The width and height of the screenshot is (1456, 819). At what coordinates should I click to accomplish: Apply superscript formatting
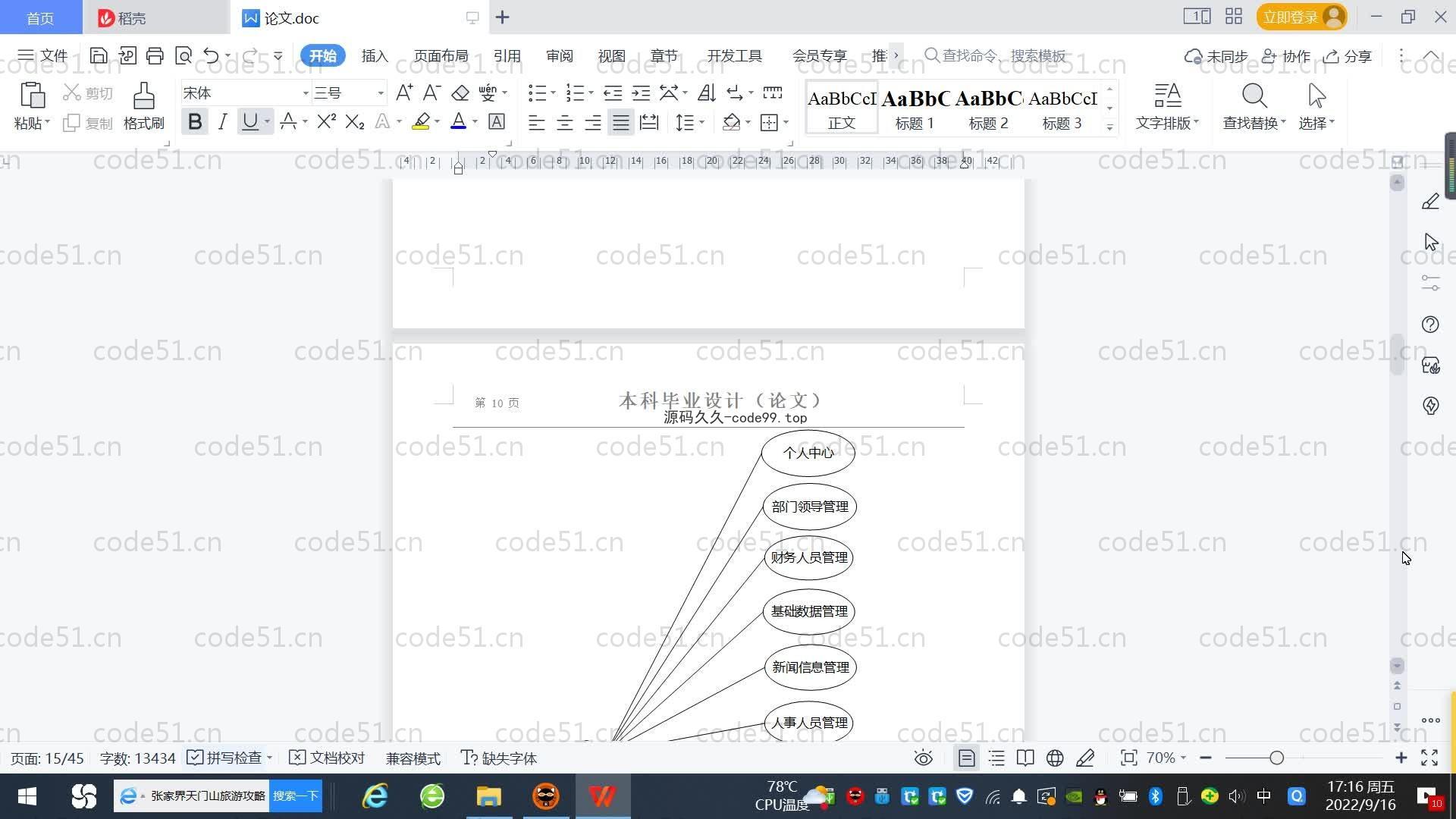326,122
